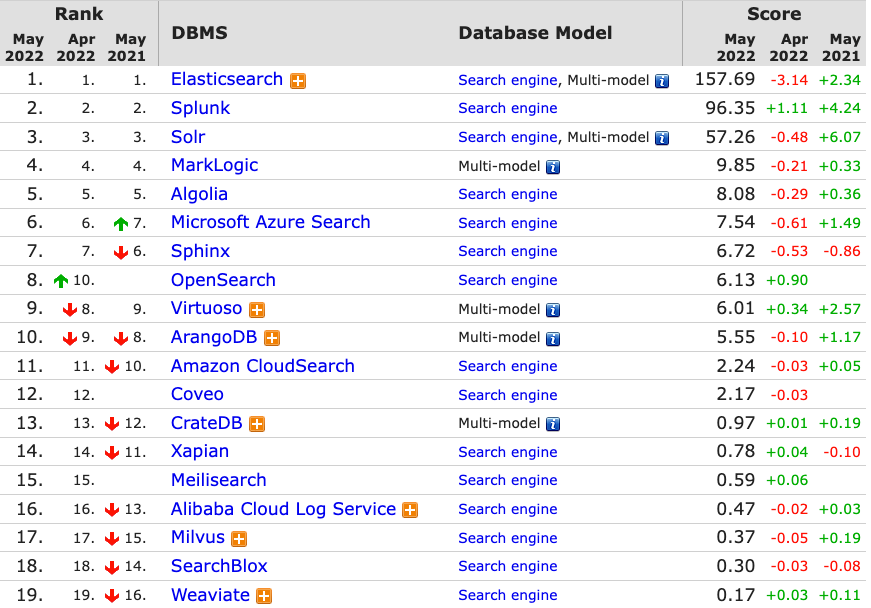Open the OpenSearch link
The width and height of the screenshot is (871, 608).
point(223,280)
